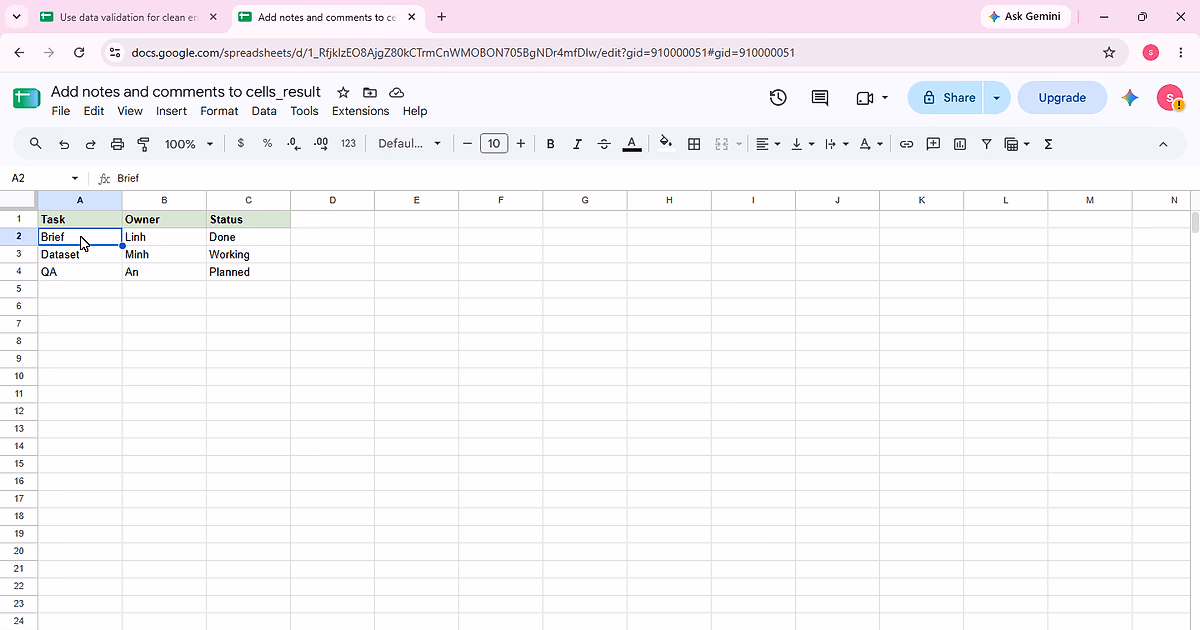Viewport: 1200px width, 630px height.
Task: Open version history clock icon
Action: coord(778,98)
